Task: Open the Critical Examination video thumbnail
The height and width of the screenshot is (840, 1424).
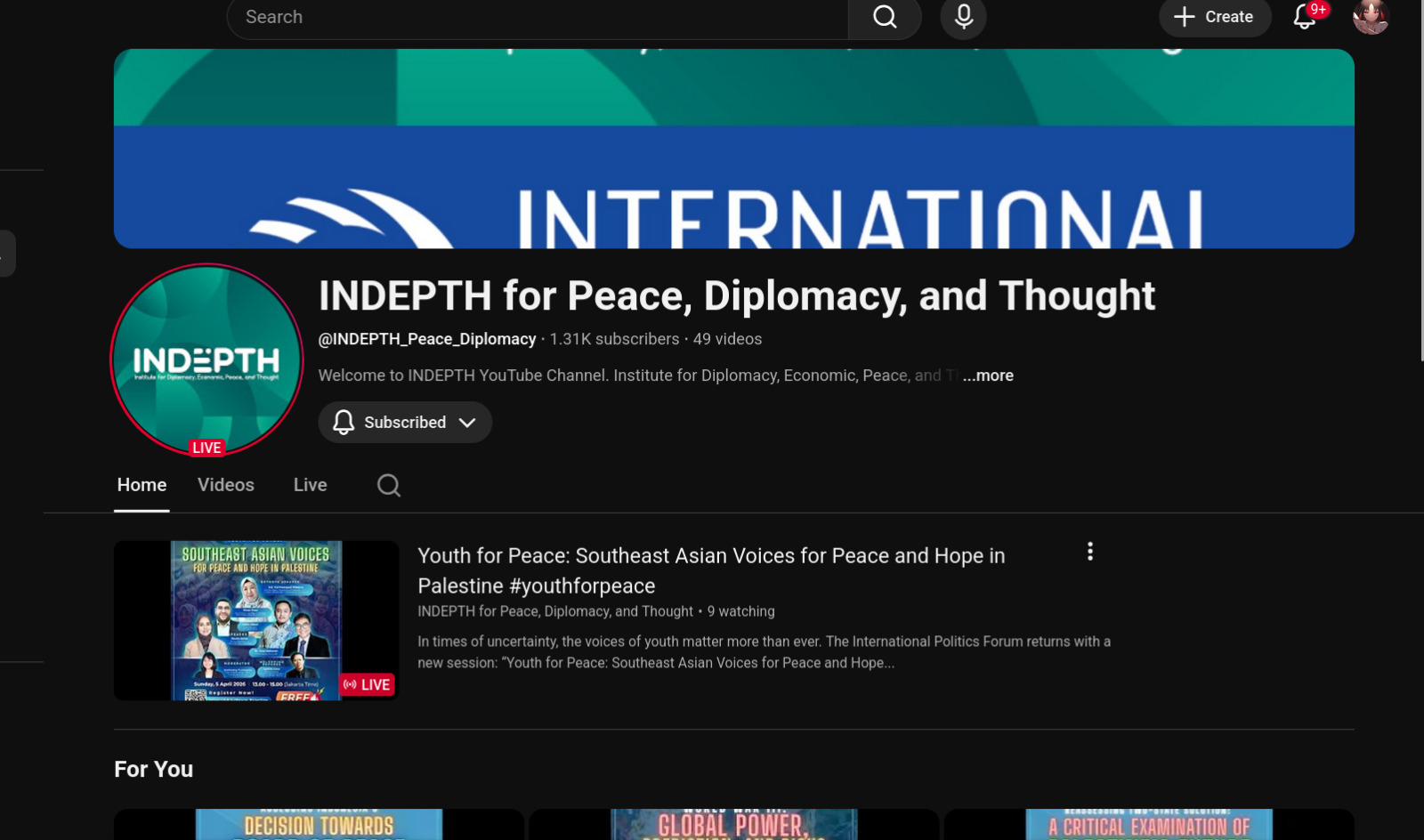Action: coord(1149,825)
